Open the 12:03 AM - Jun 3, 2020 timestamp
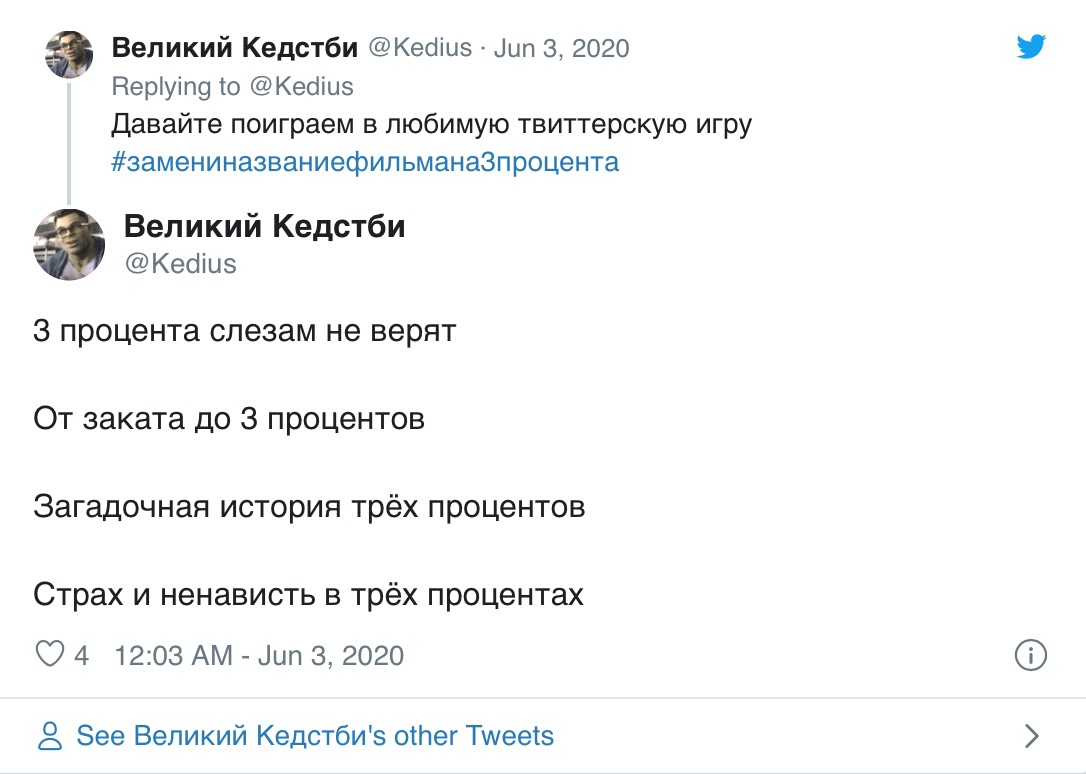This screenshot has height=774, width=1086. click(260, 656)
